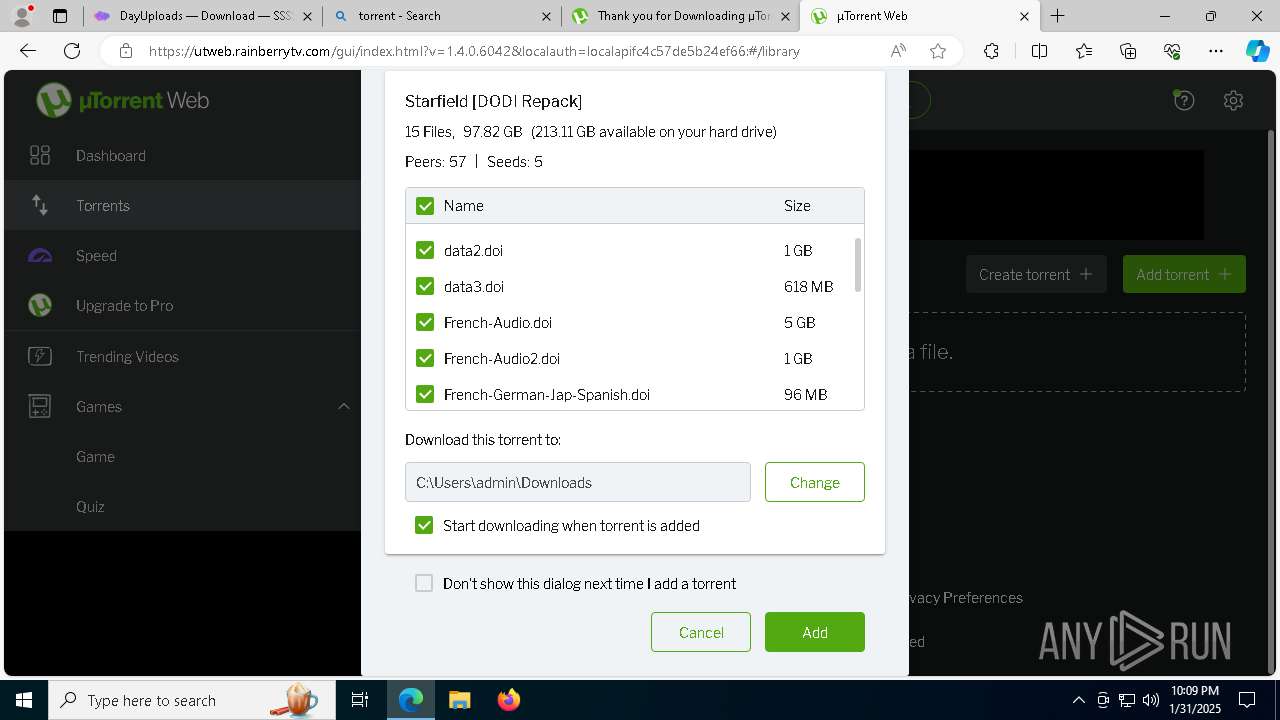Image resolution: width=1280 pixels, height=720 pixels.
Task: Enable Don't show this dialog next time
Action: point(424,583)
